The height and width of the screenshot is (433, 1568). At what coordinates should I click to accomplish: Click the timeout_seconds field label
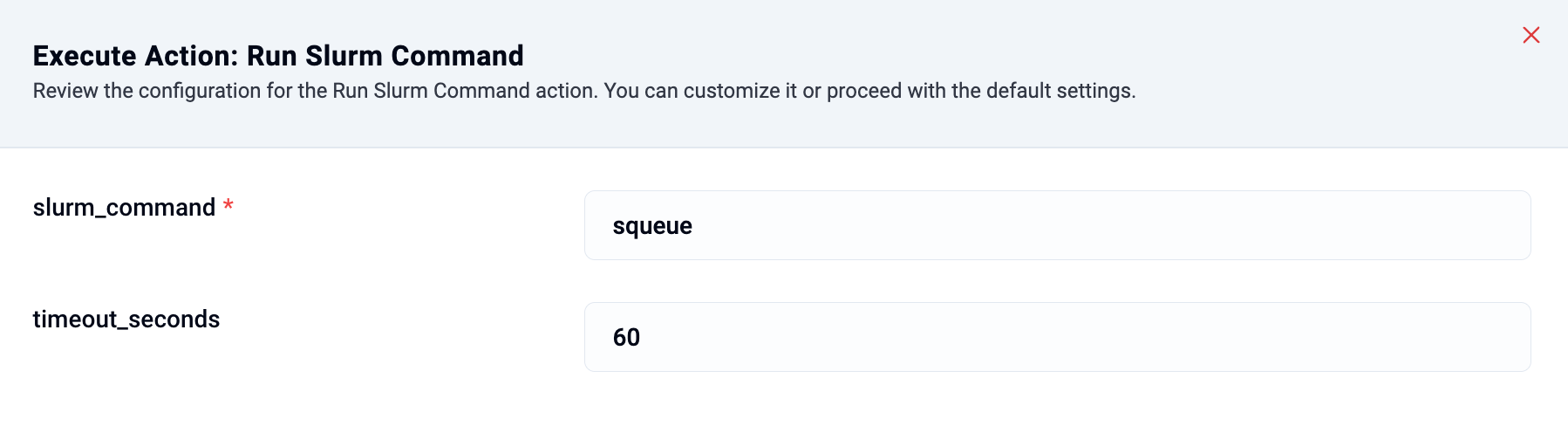126,320
